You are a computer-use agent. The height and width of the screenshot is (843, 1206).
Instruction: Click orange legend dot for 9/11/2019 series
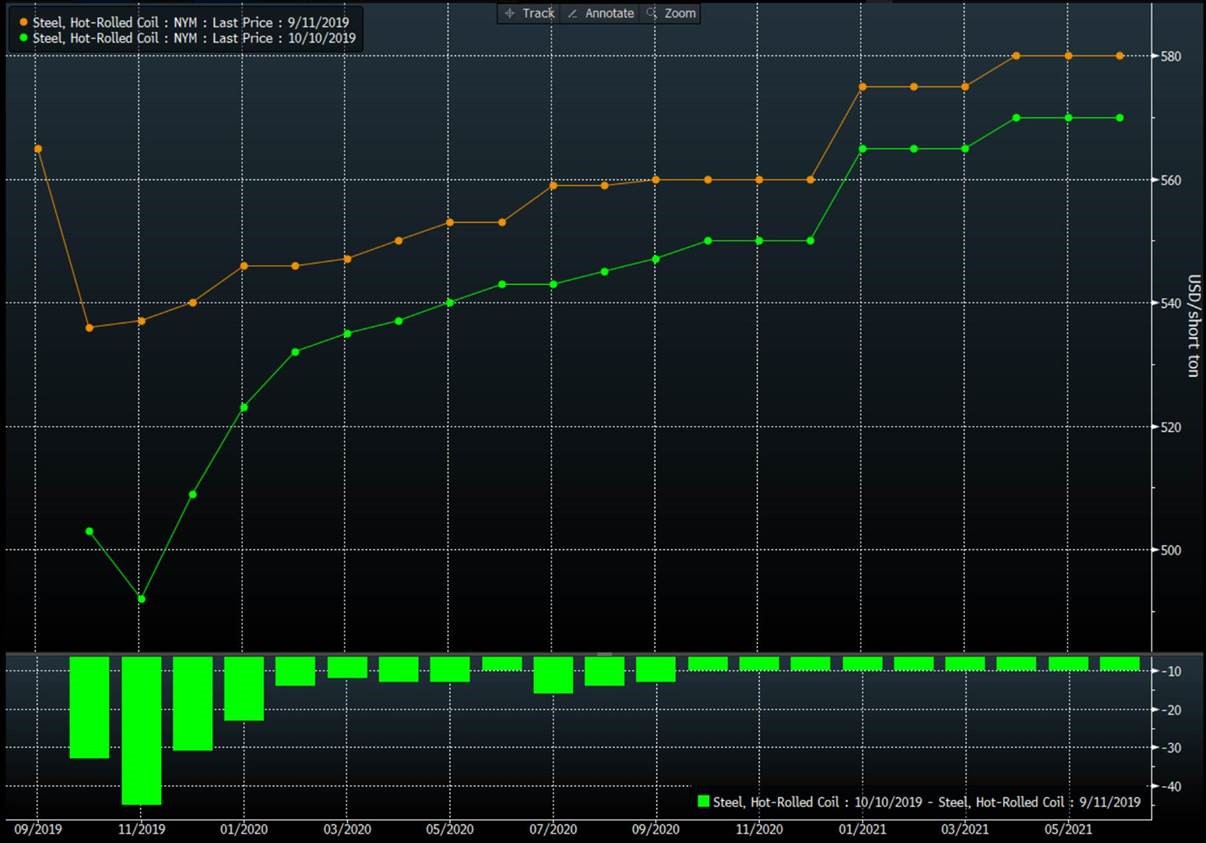tap(24, 22)
